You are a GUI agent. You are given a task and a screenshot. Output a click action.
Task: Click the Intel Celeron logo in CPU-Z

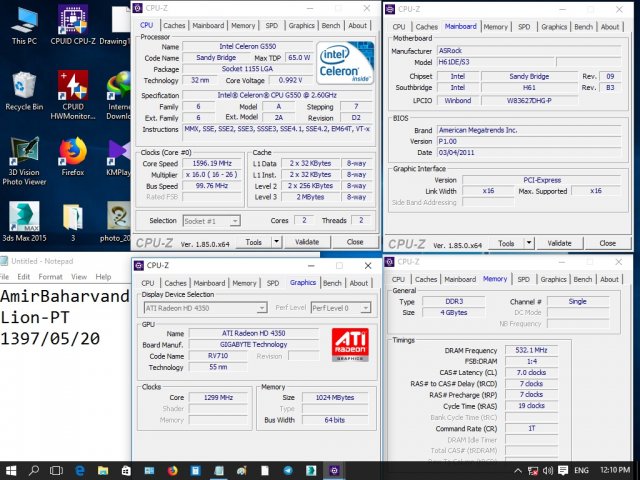[345, 62]
